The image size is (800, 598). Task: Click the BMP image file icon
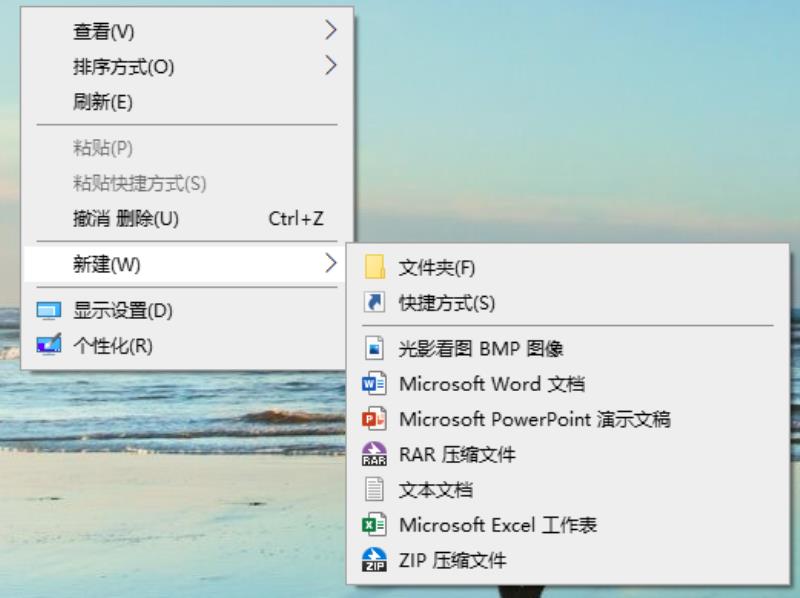tap(374, 348)
